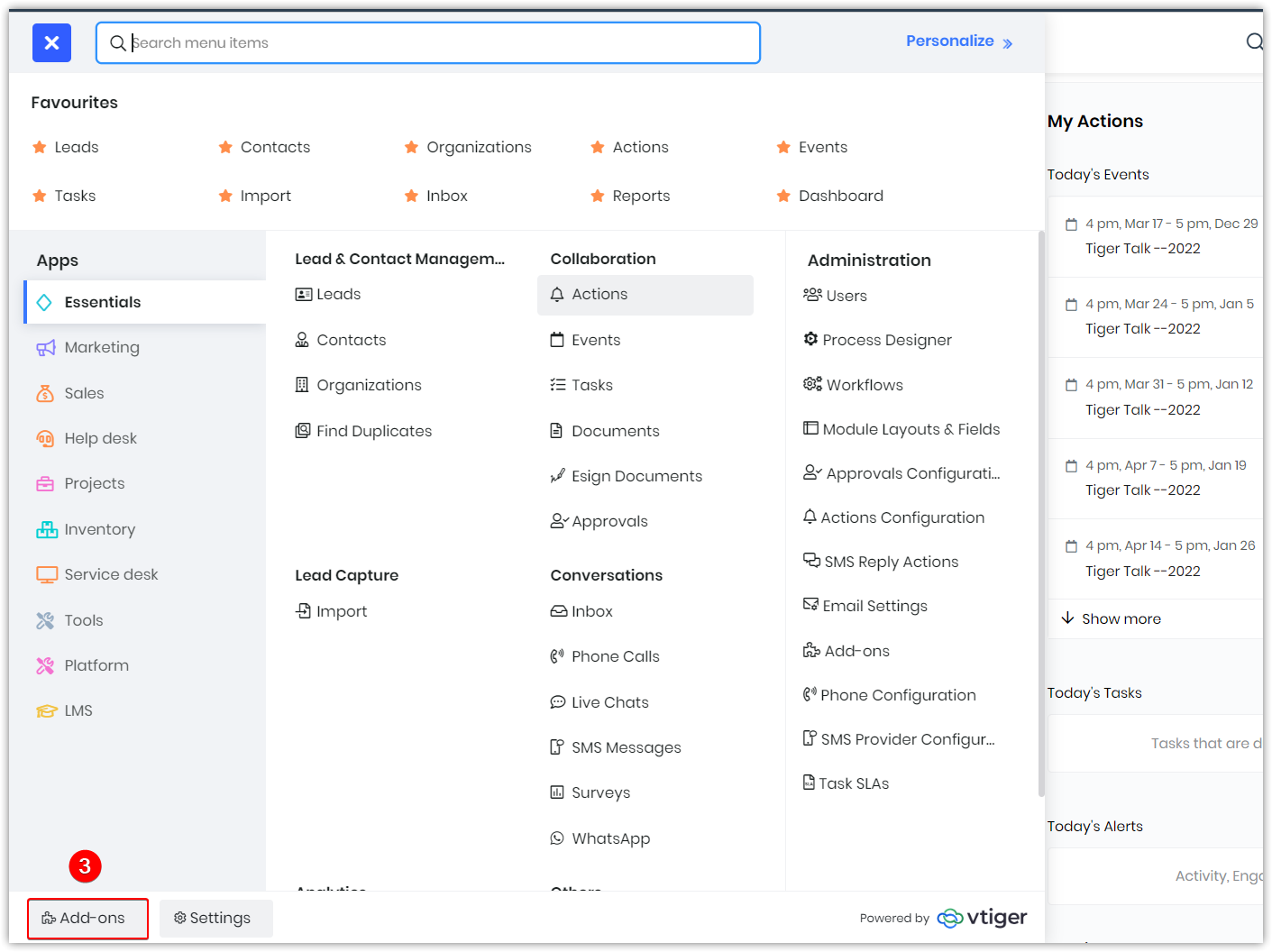Open Actions under Collaboration
Screen dimensions: 1272x952
tap(645, 295)
